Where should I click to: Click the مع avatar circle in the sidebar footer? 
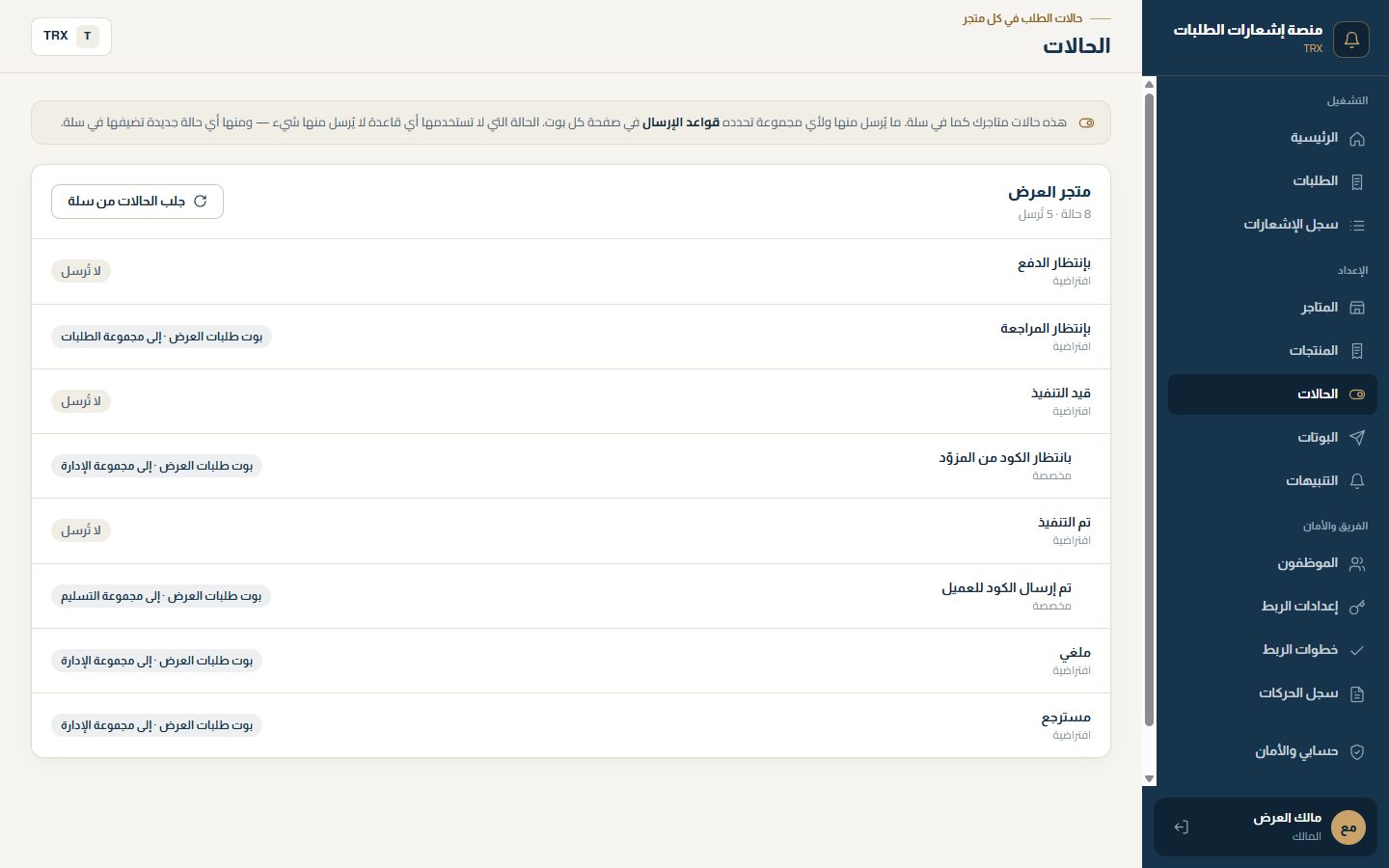coord(1348,827)
